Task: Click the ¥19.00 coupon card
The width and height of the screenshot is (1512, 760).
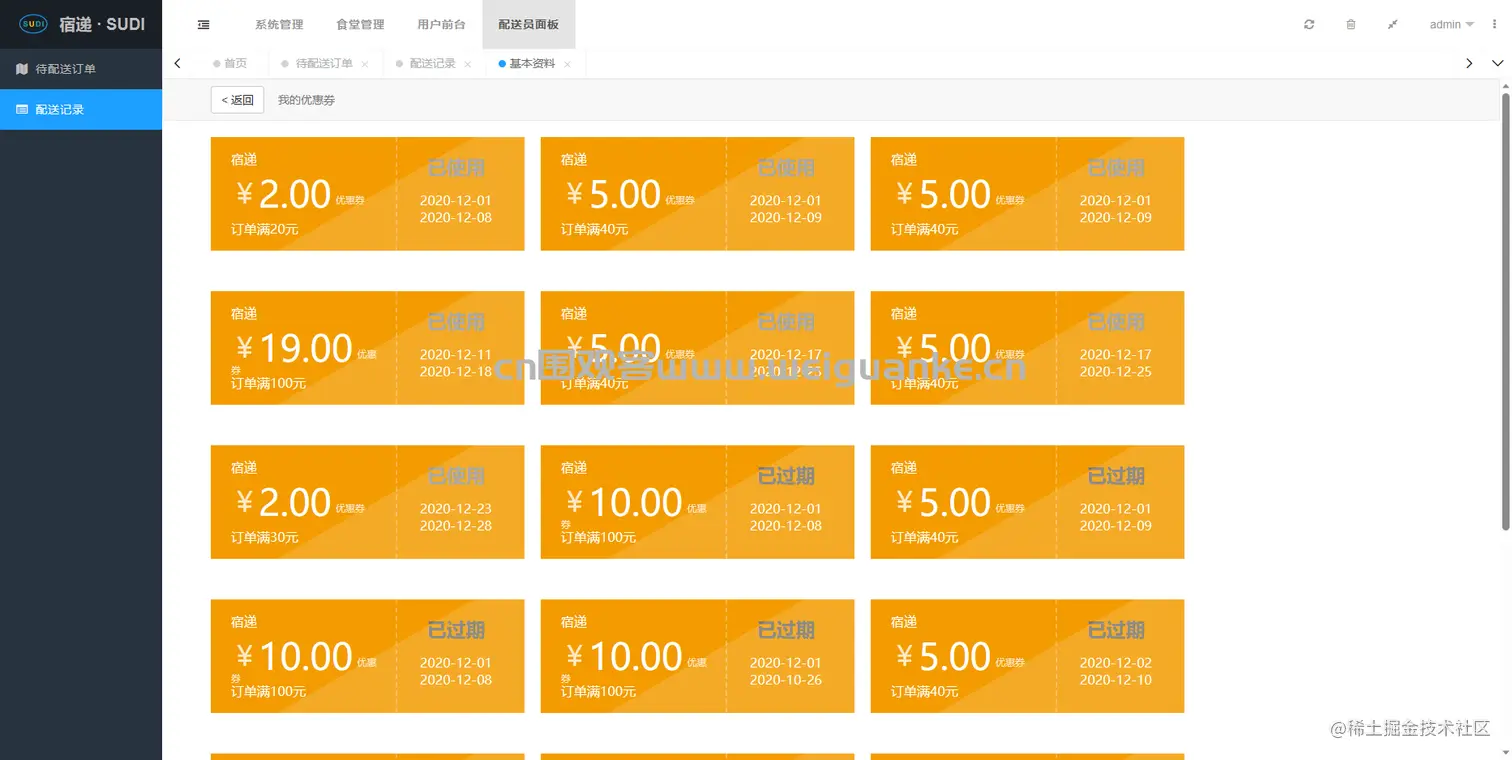Action: tap(367, 348)
